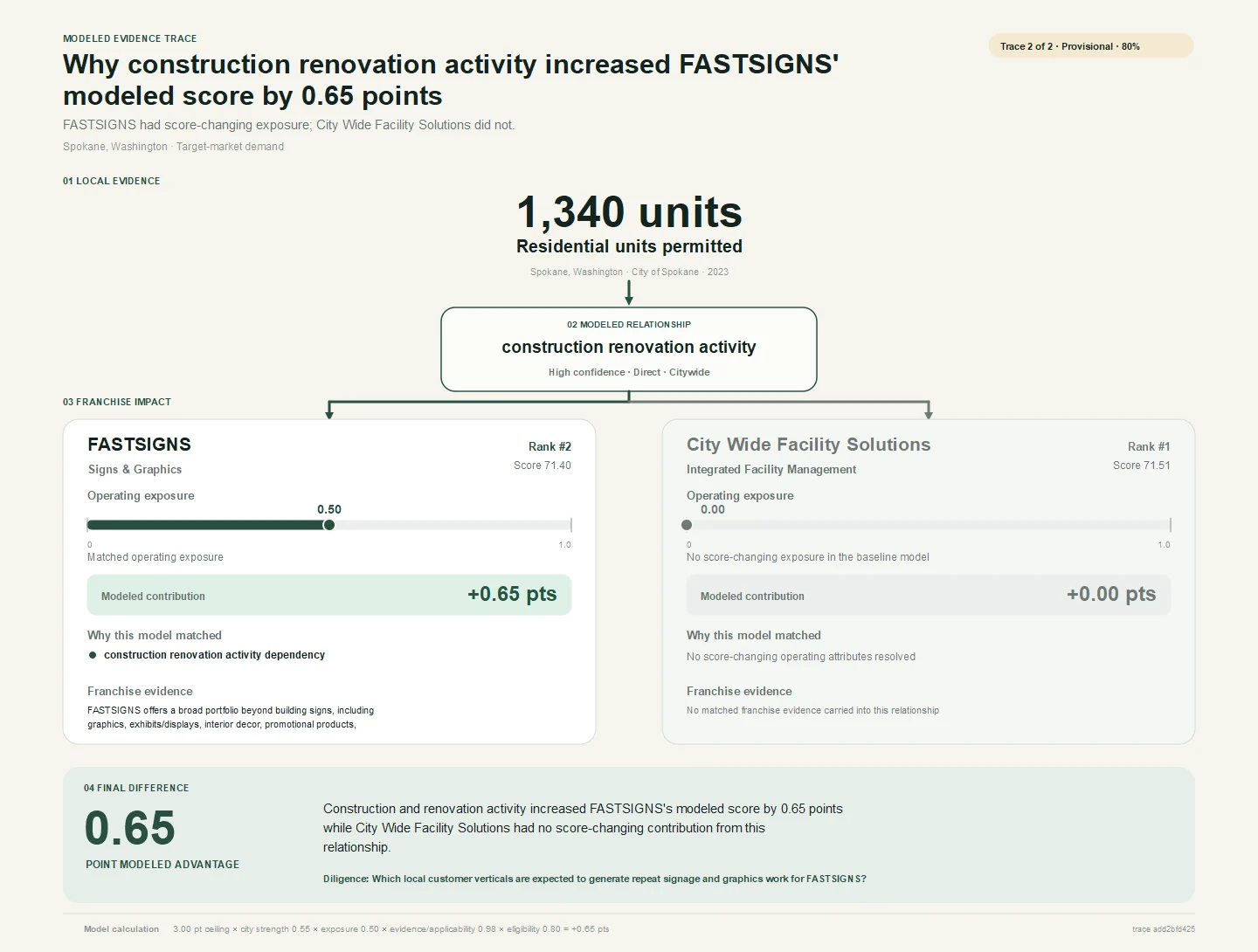This screenshot has width=1258, height=952.
Task: Click 'Spokane, Washington · Target-market demand' line
Action: 173,147
